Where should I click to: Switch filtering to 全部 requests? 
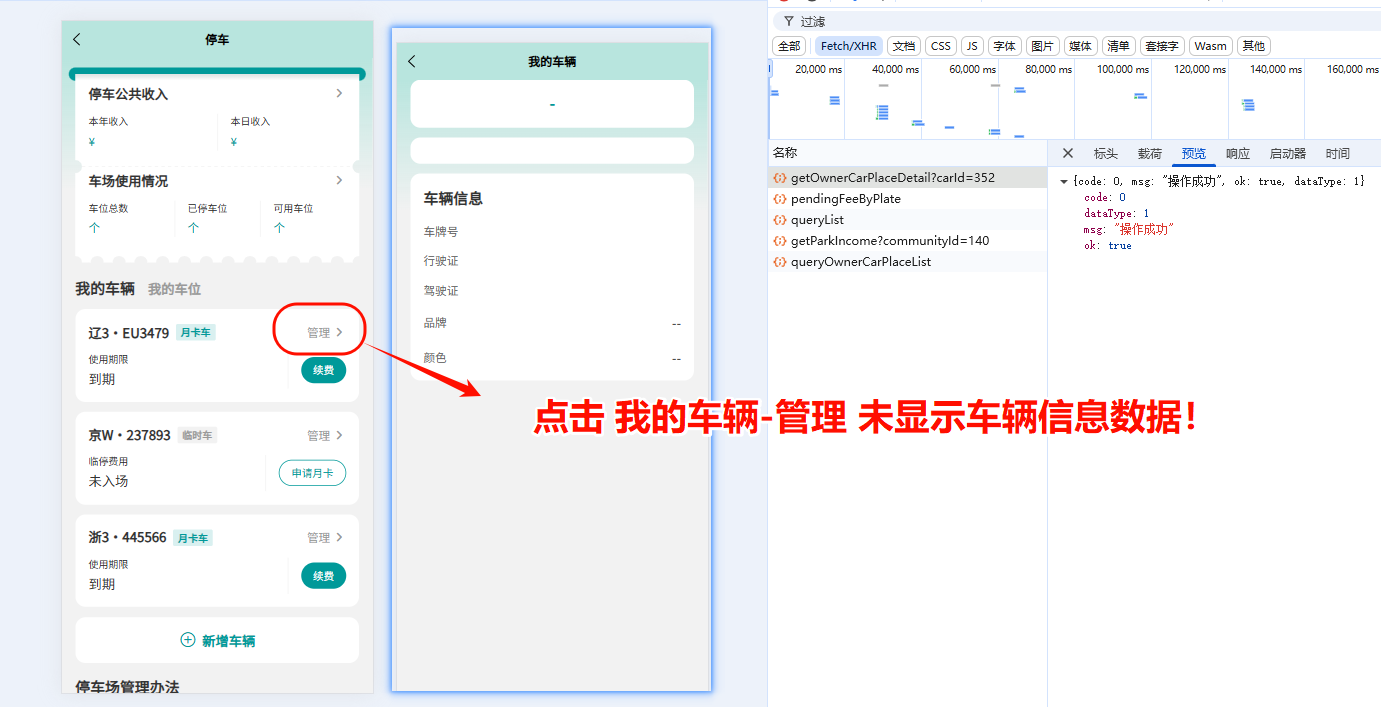point(788,45)
